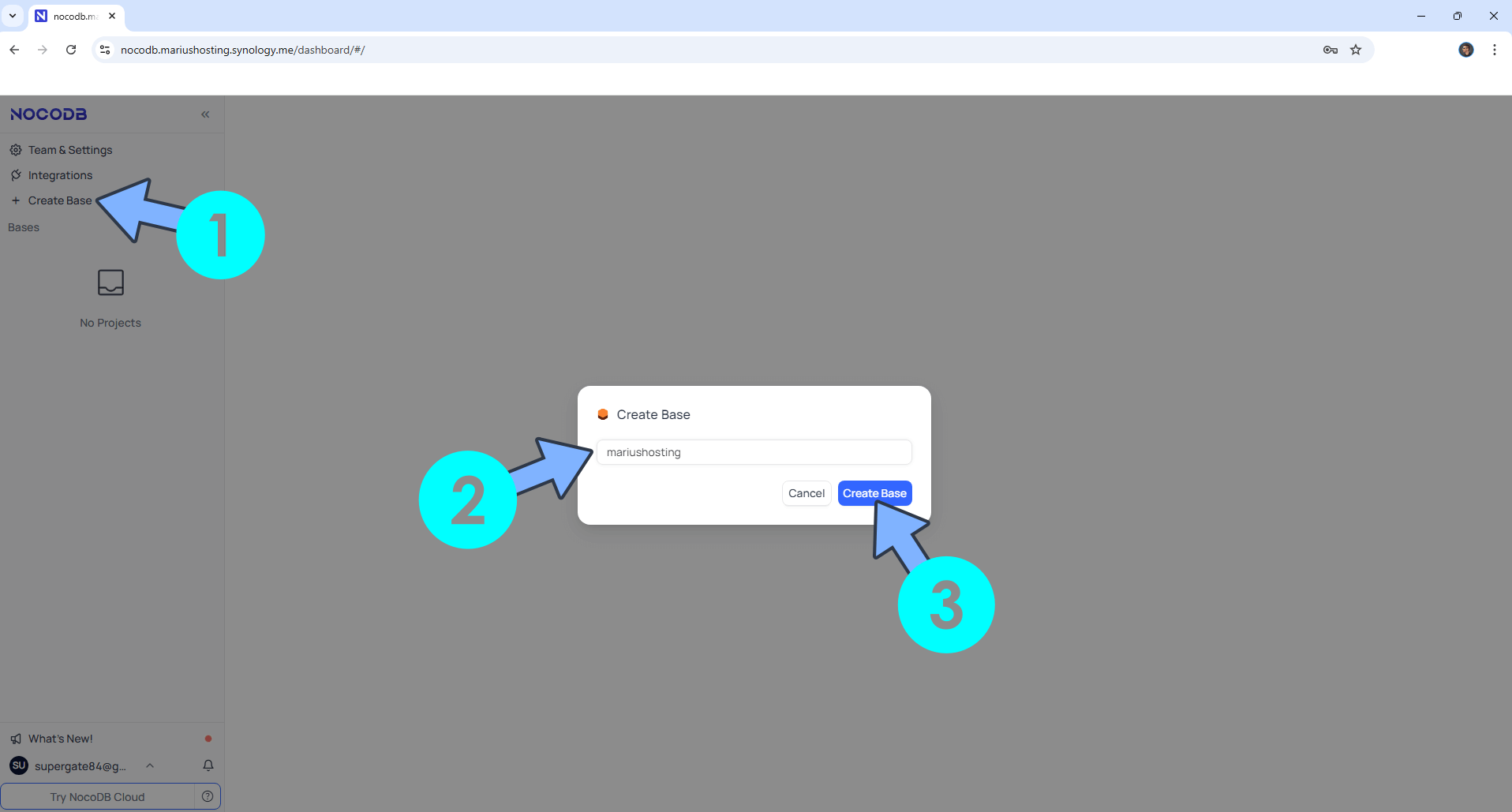Open What's New announcements
Viewport: 1512px width, 812px height.
[60, 739]
